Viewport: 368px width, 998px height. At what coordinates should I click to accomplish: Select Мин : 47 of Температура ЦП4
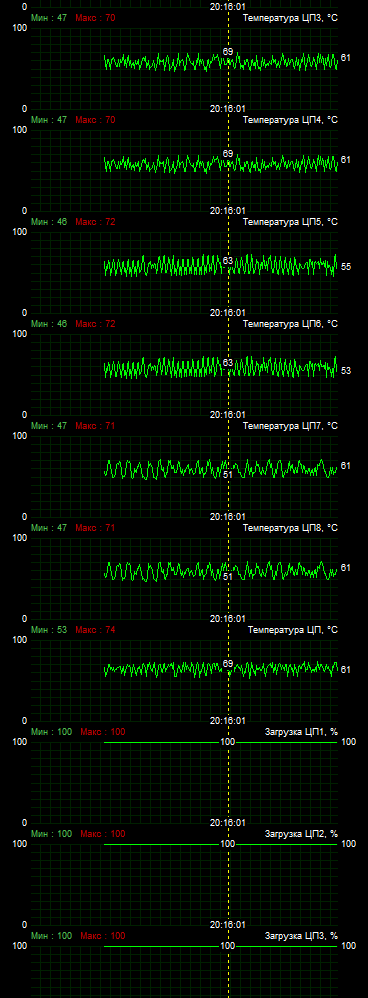49,120
